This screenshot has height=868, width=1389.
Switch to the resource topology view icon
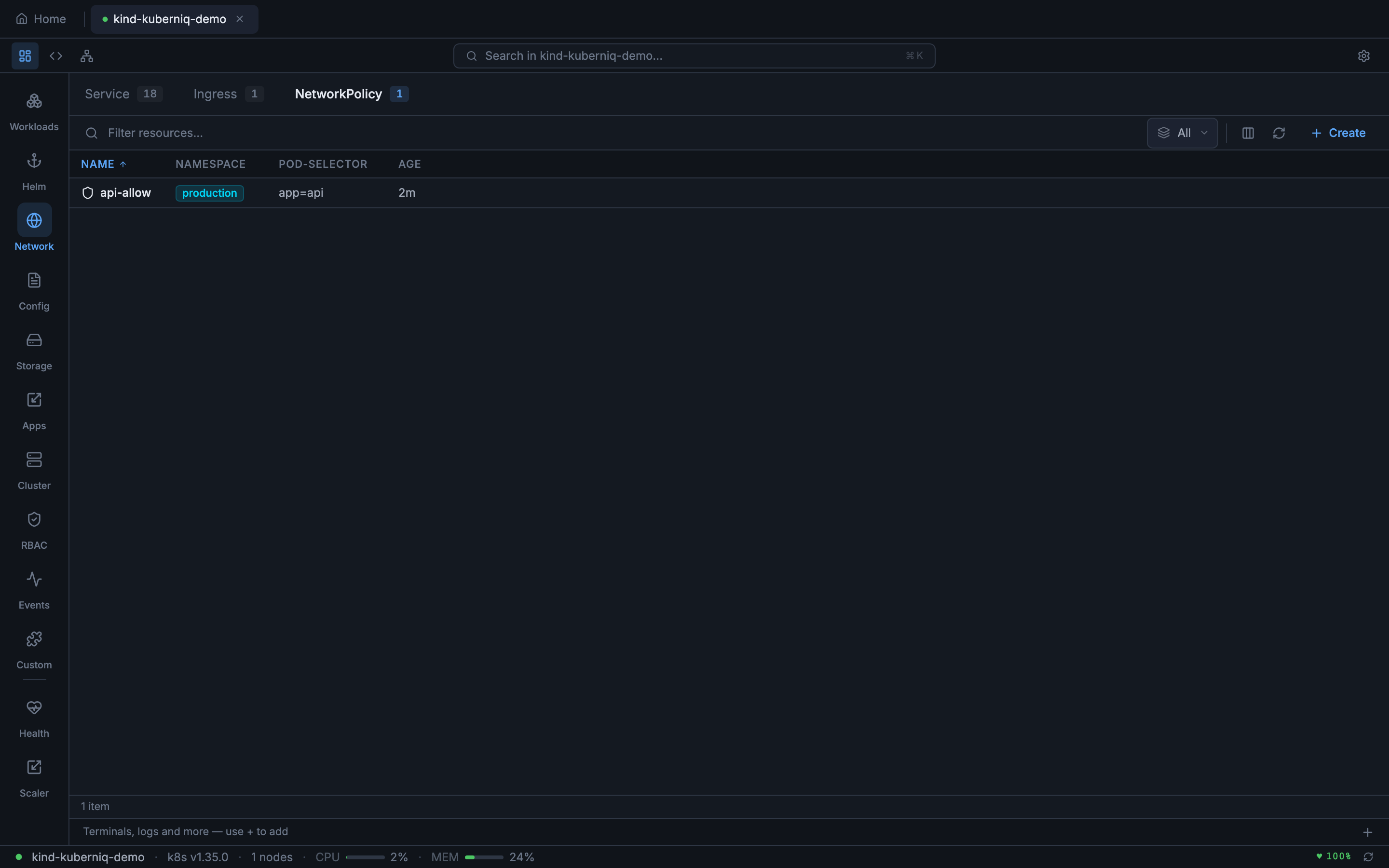point(86,55)
